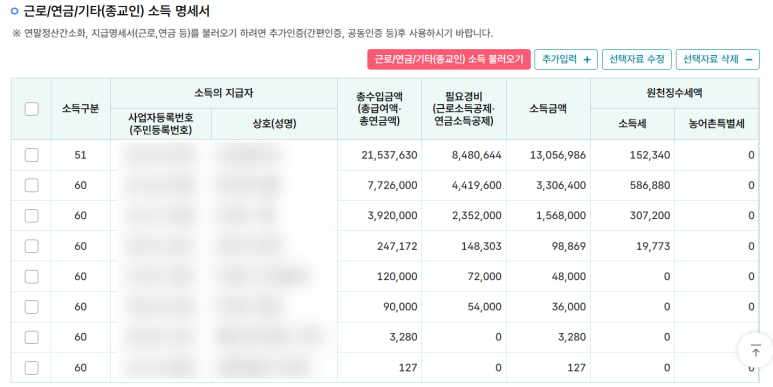Check the row with total 127

tap(32, 367)
